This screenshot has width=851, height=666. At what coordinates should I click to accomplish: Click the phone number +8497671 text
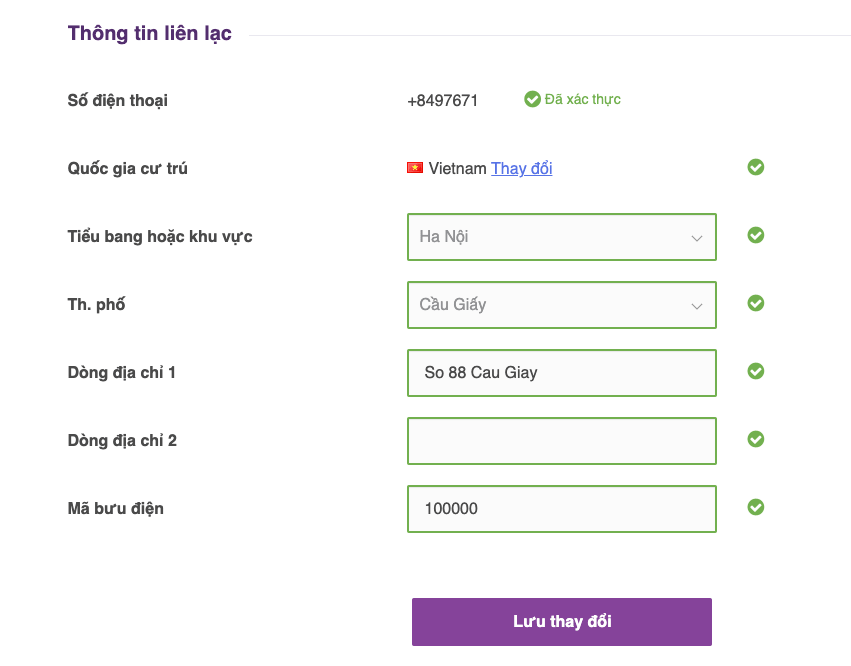(x=442, y=100)
